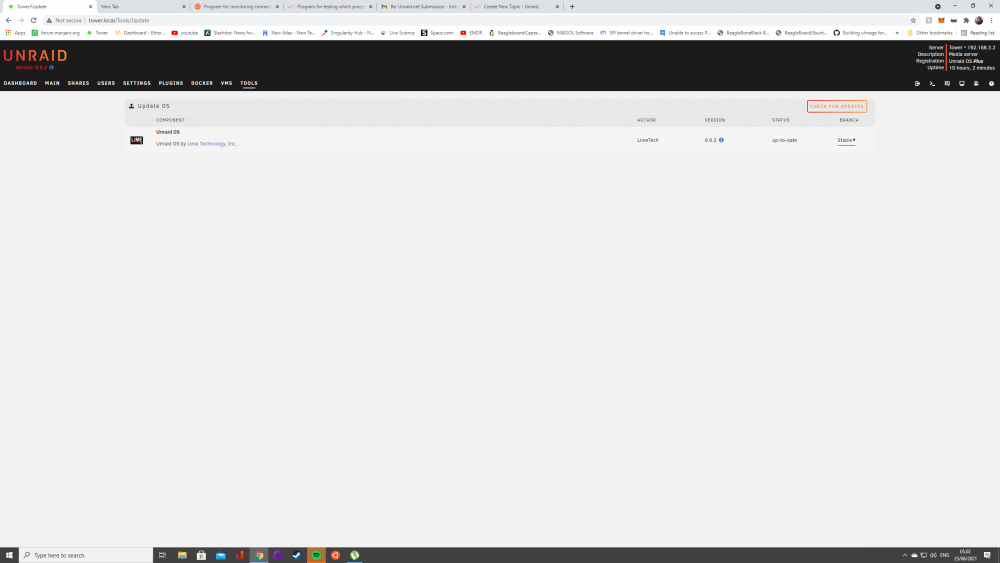Image resolution: width=1000 pixels, height=563 pixels.
Task: Open the Chrome profile avatar
Action: [979, 20]
